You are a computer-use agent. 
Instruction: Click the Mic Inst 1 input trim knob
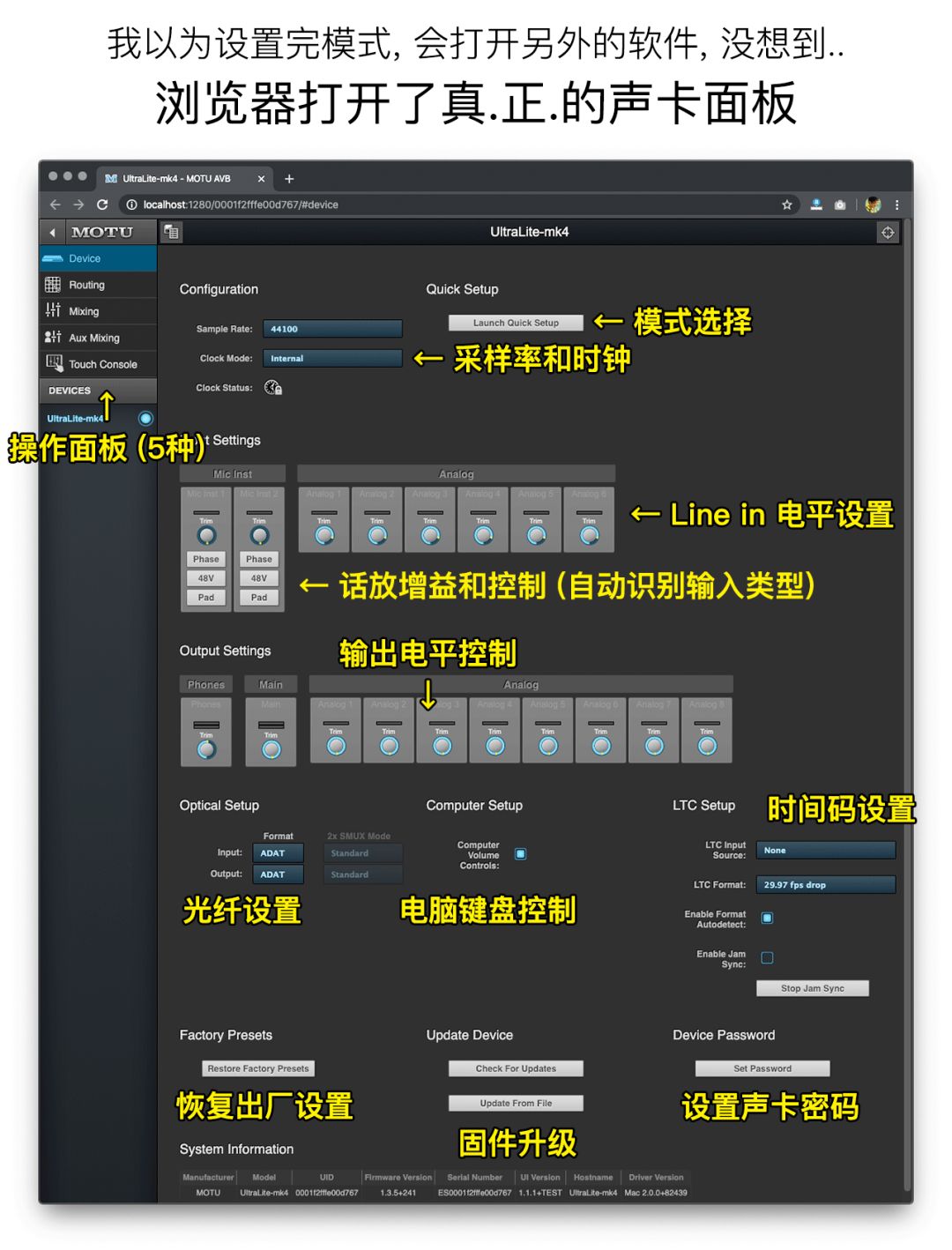(206, 535)
